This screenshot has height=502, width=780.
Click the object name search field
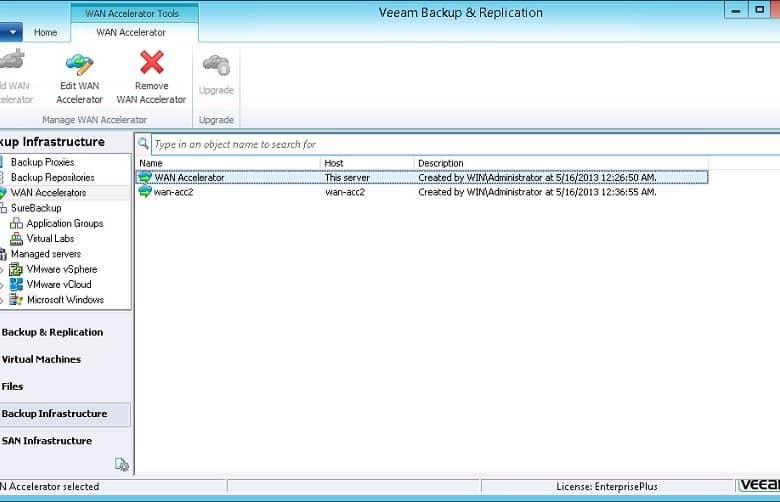click(x=465, y=144)
